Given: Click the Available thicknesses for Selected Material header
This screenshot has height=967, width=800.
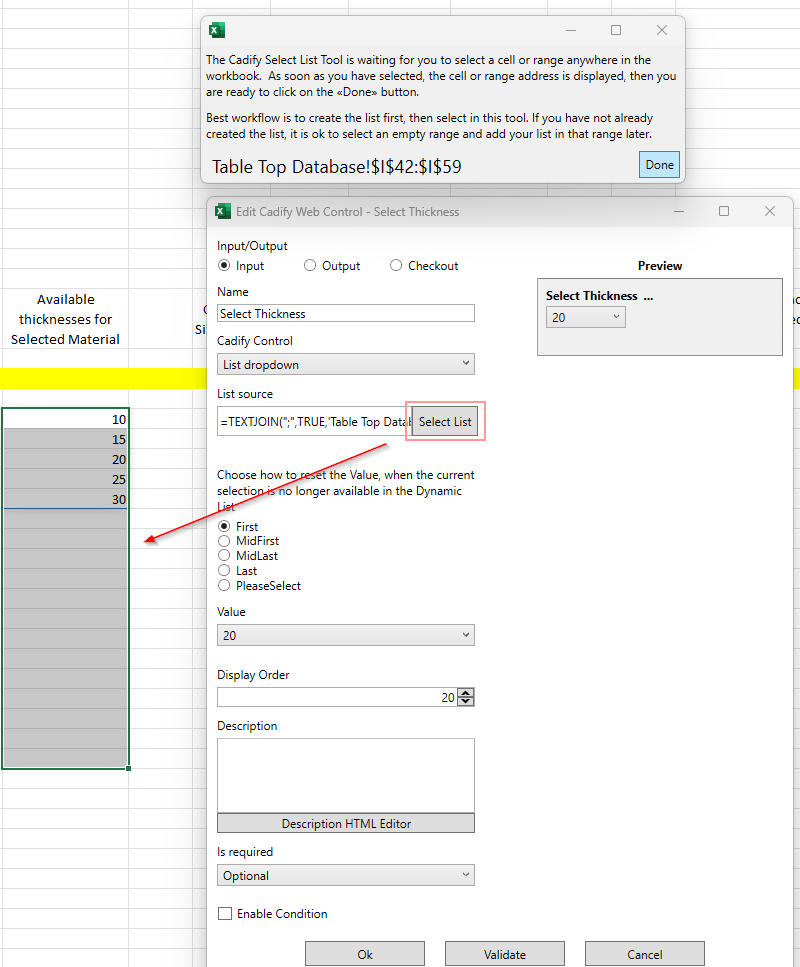Looking at the screenshot, I should (65, 319).
